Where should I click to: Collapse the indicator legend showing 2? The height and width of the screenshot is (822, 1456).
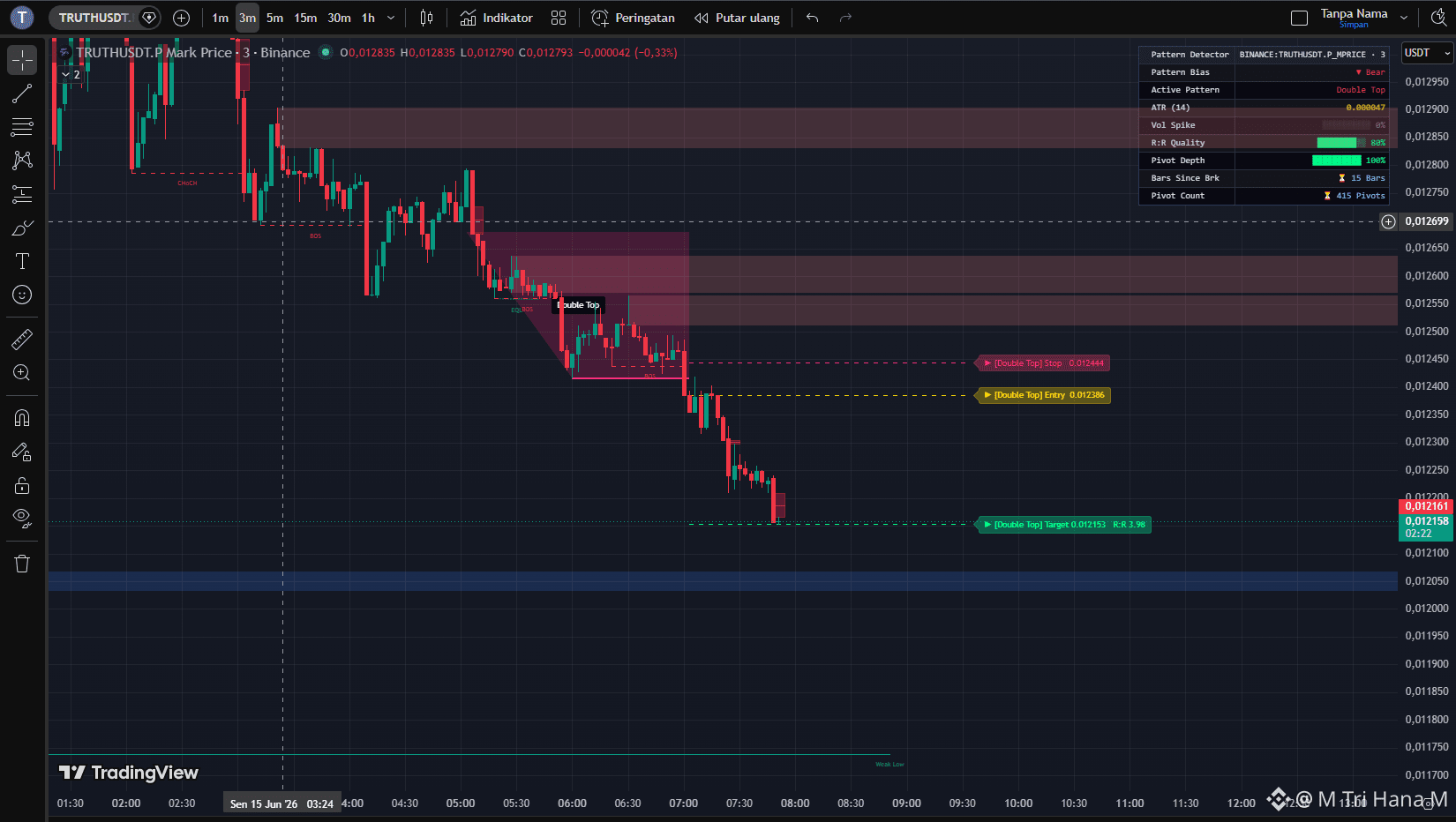pyautogui.click(x=71, y=75)
